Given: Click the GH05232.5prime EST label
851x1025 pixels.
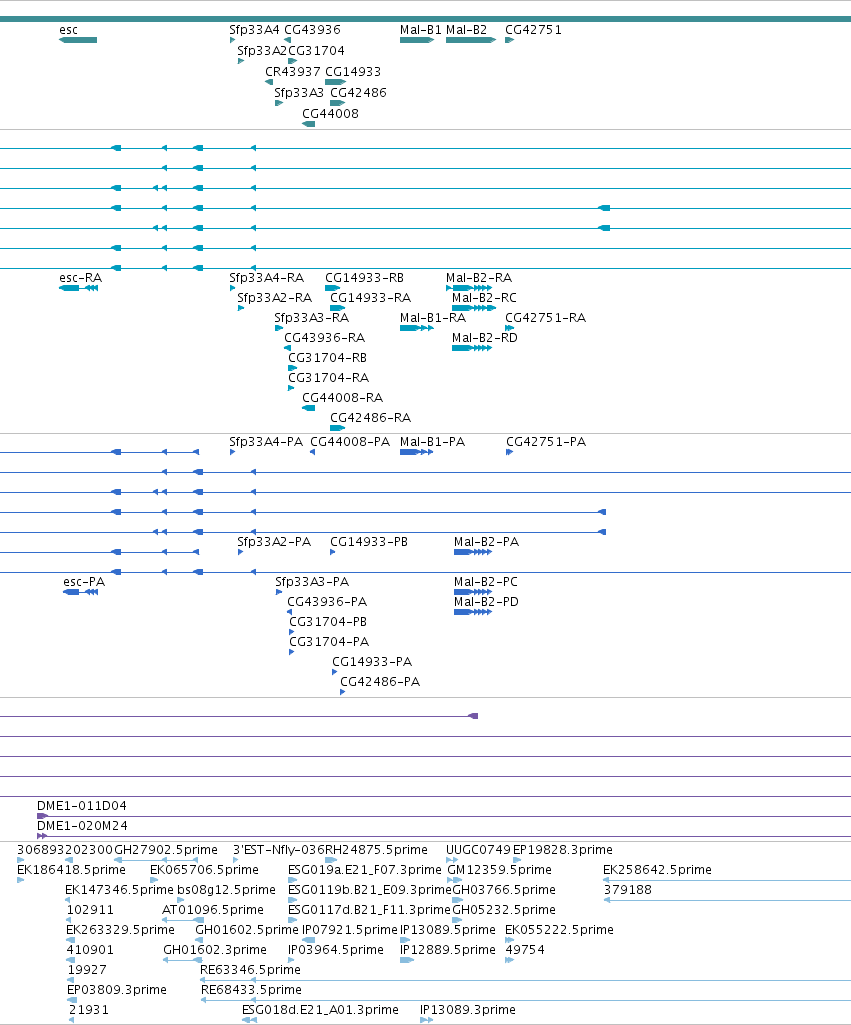Looking at the screenshot, I should pyautogui.click(x=504, y=910).
